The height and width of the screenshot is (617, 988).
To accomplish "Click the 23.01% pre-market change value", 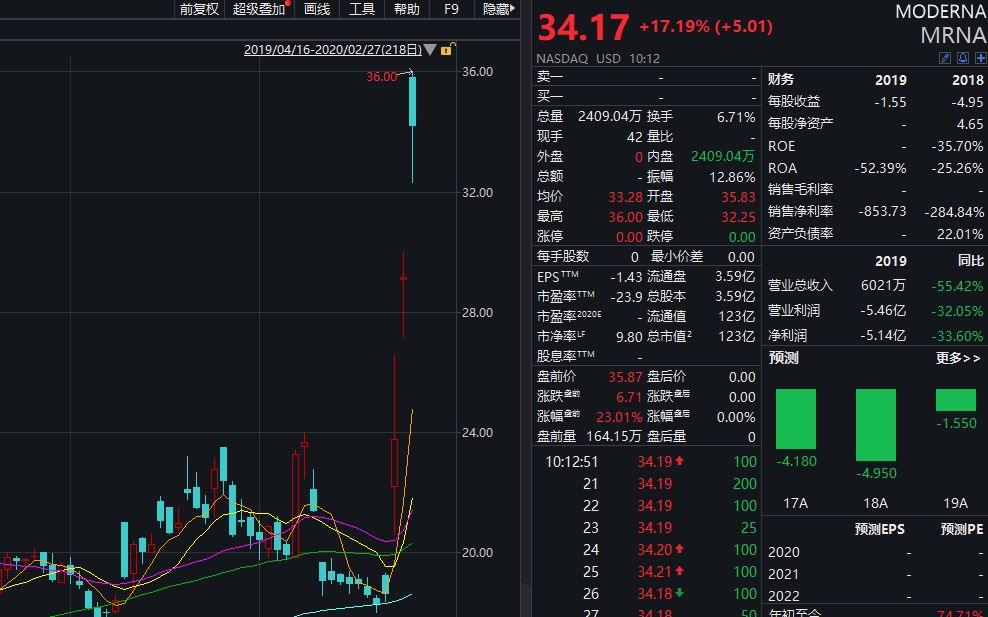I will [x=619, y=417].
